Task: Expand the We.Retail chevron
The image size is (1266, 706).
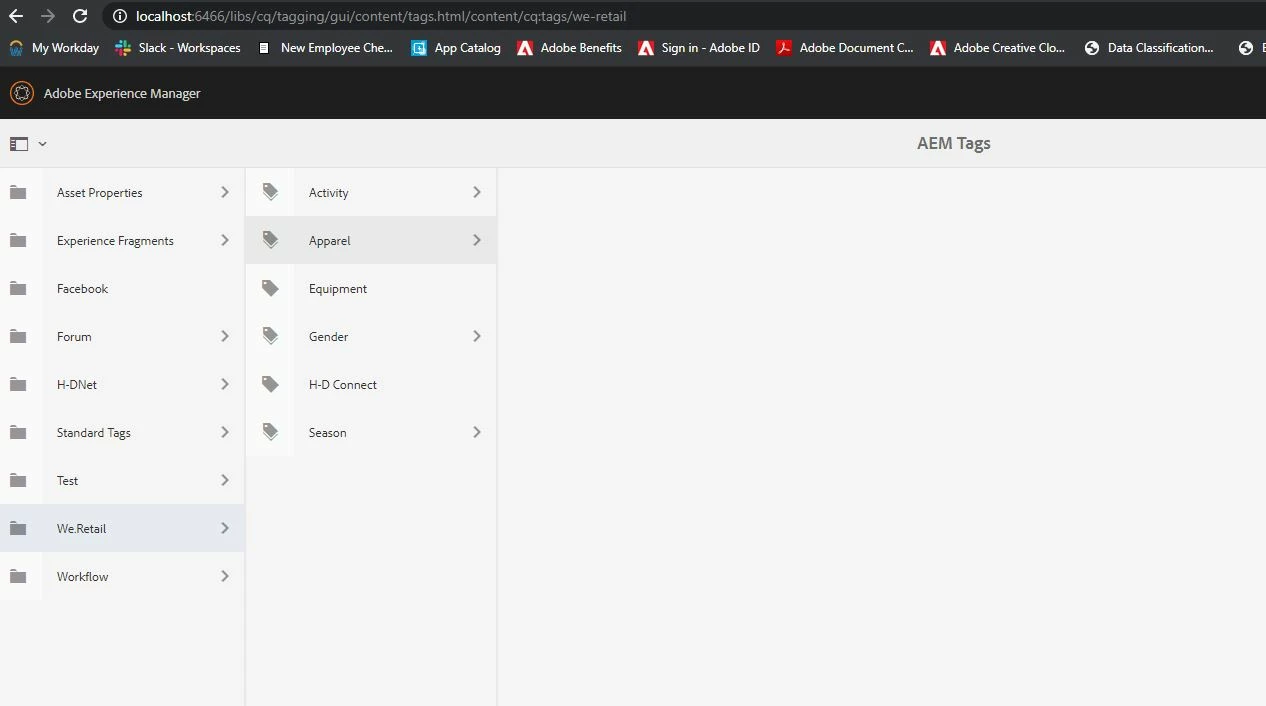Action: (225, 528)
